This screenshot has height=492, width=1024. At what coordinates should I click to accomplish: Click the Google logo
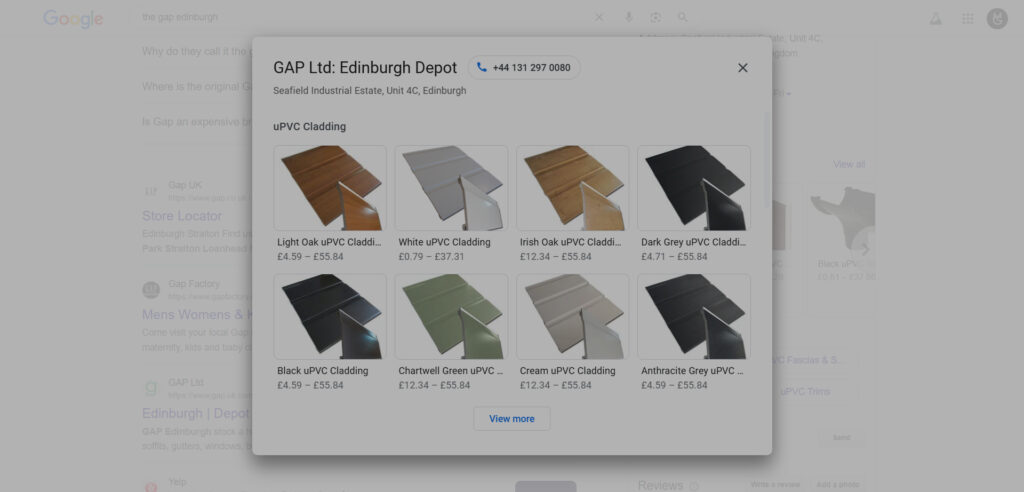coord(73,18)
